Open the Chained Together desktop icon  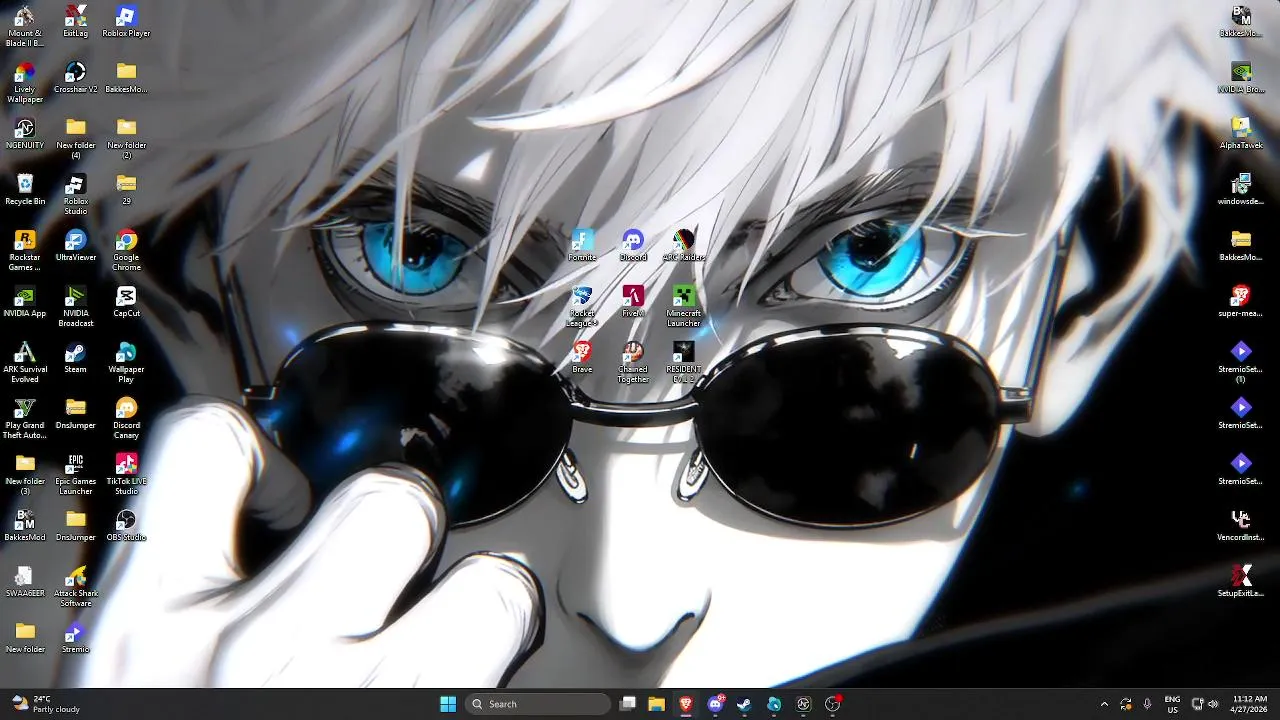point(633,363)
